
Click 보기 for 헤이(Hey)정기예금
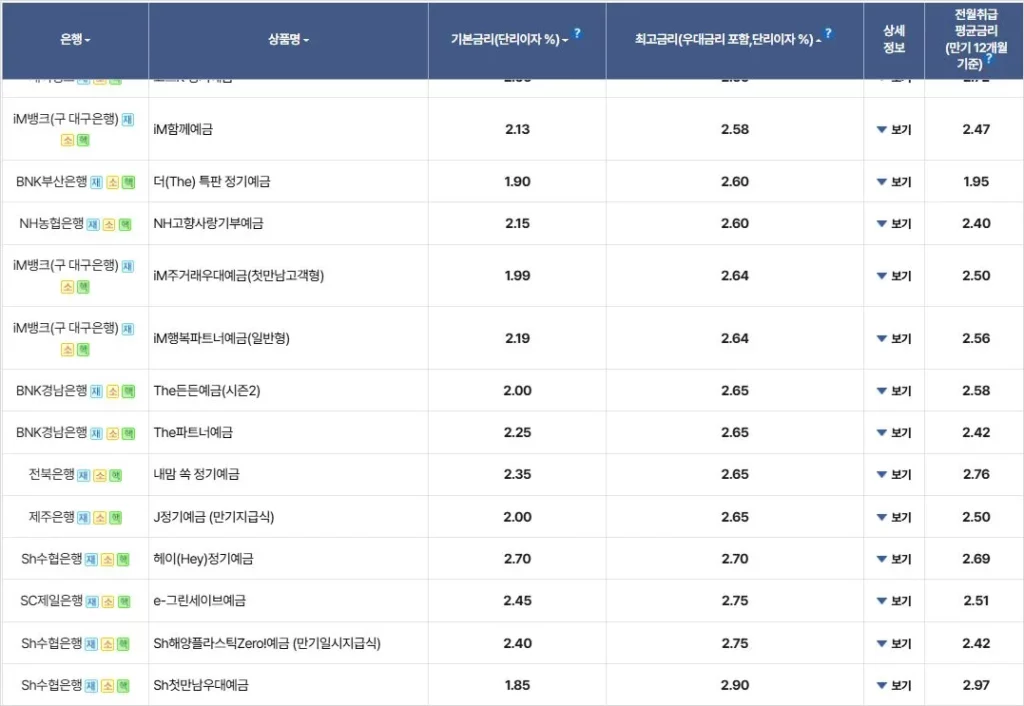coord(893,559)
